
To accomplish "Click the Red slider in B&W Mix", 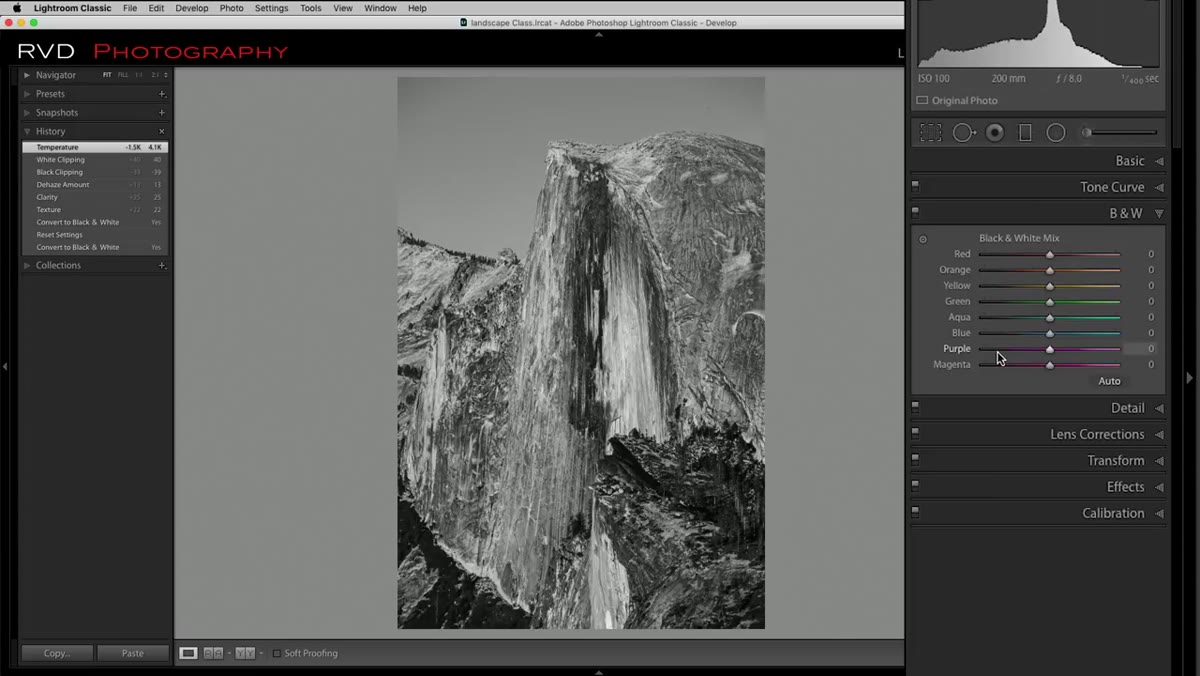I will coord(1049,255).
